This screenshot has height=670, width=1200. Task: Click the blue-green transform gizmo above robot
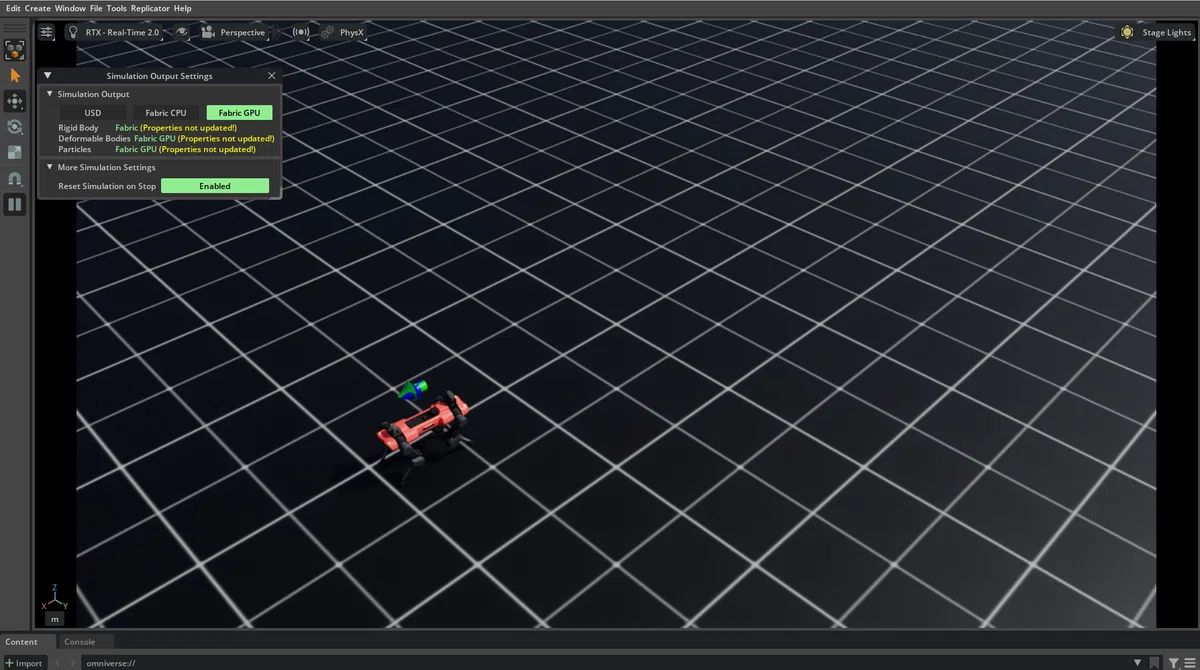412,389
